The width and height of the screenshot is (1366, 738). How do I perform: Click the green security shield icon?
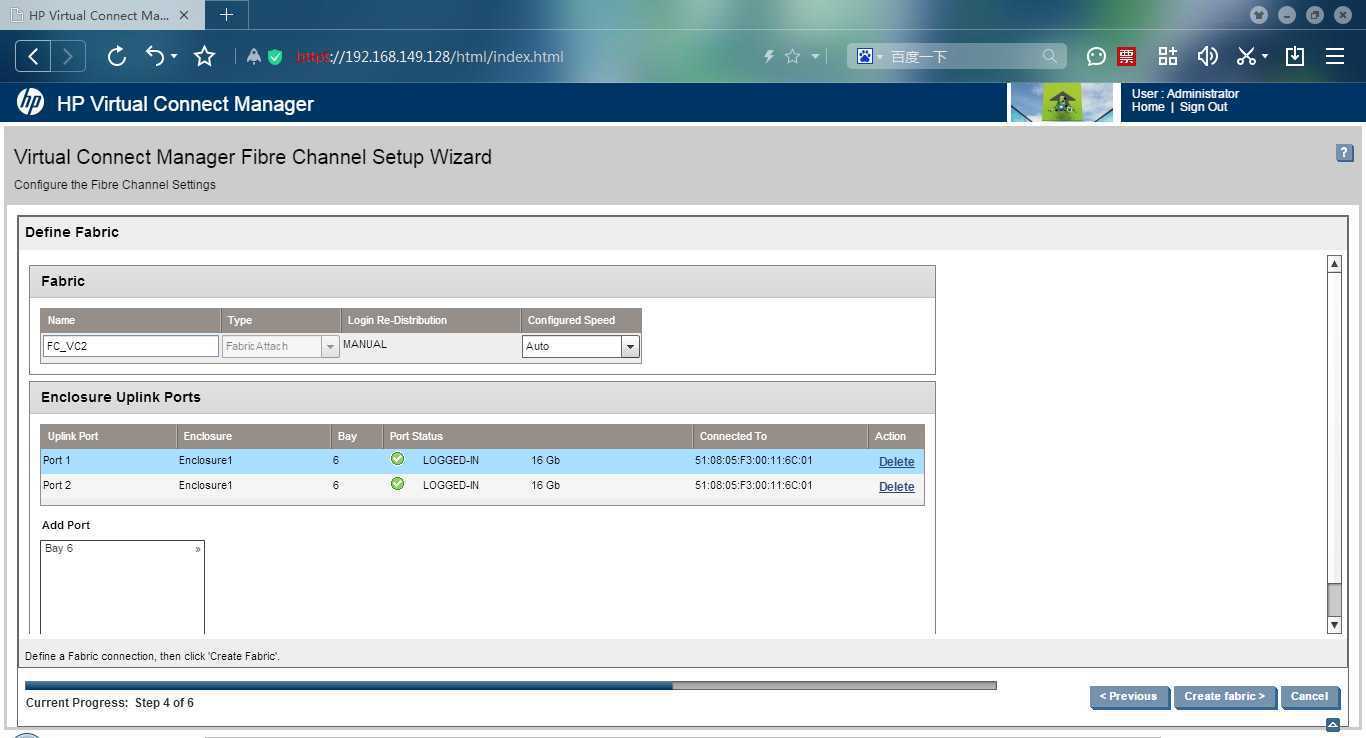point(275,57)
